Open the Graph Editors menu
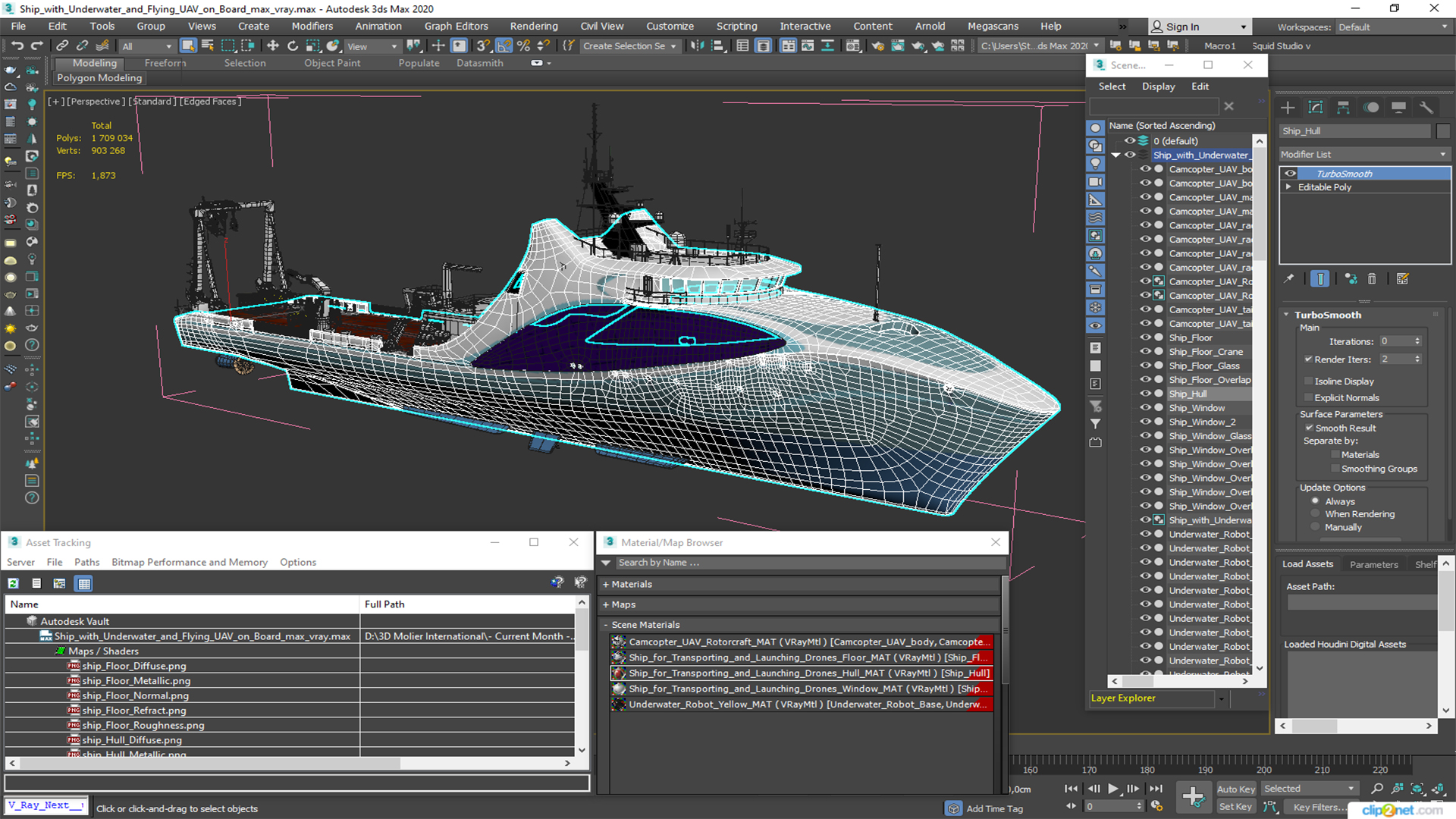The image size is (1456, 819). 457,26
